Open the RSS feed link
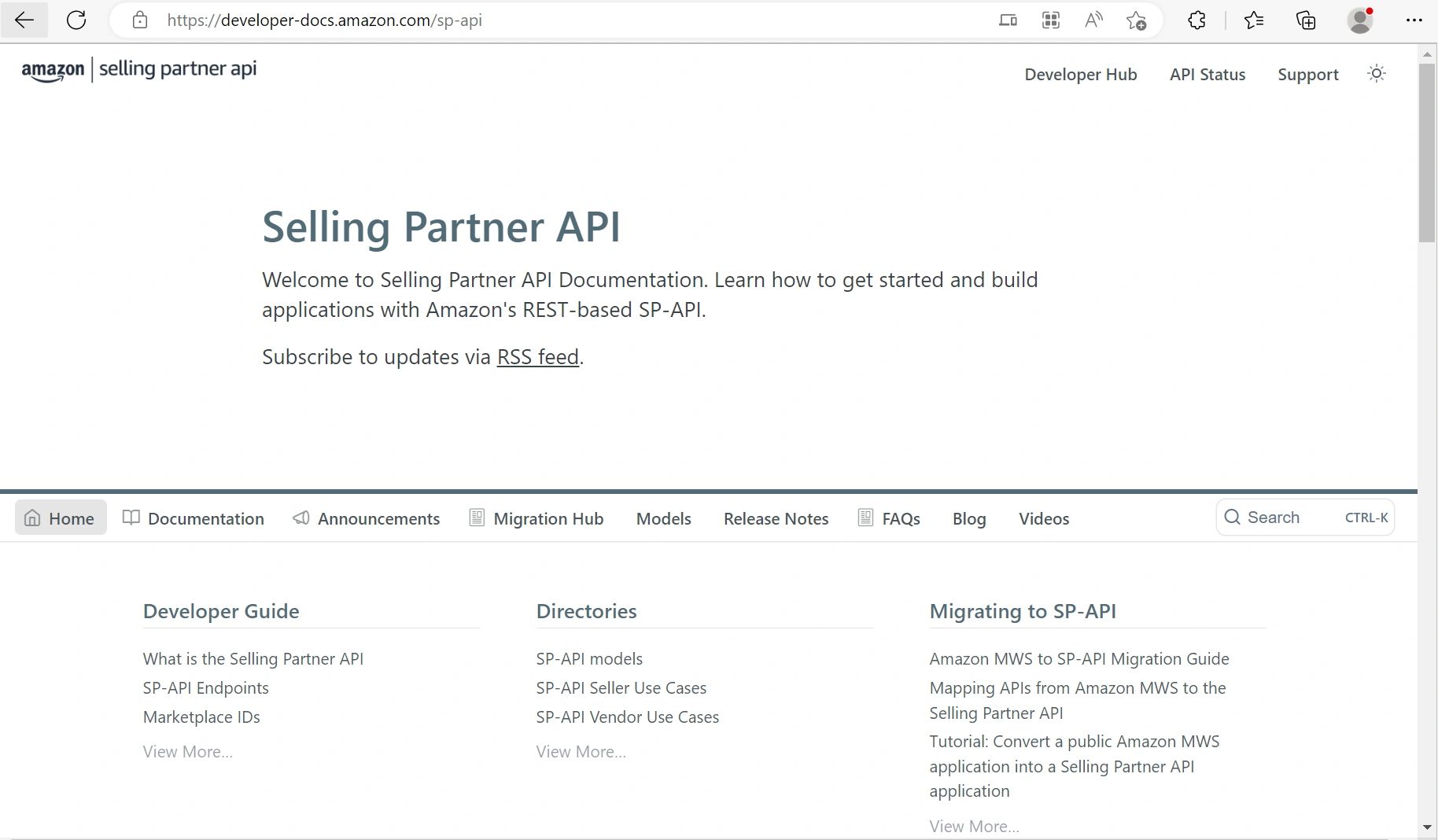 [x=537, y=356]
